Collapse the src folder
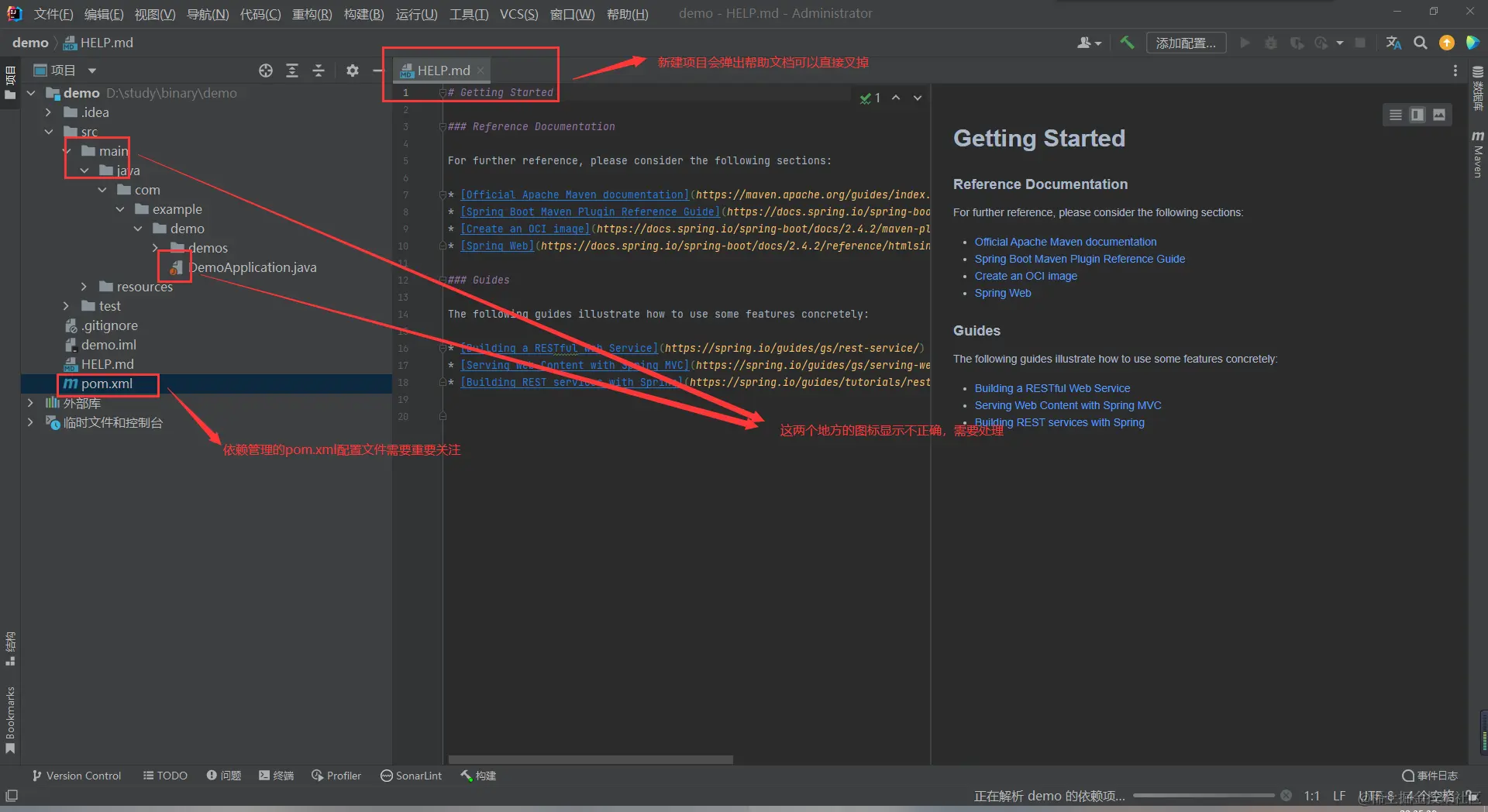 pyautogui.click(x=48, y=132)
